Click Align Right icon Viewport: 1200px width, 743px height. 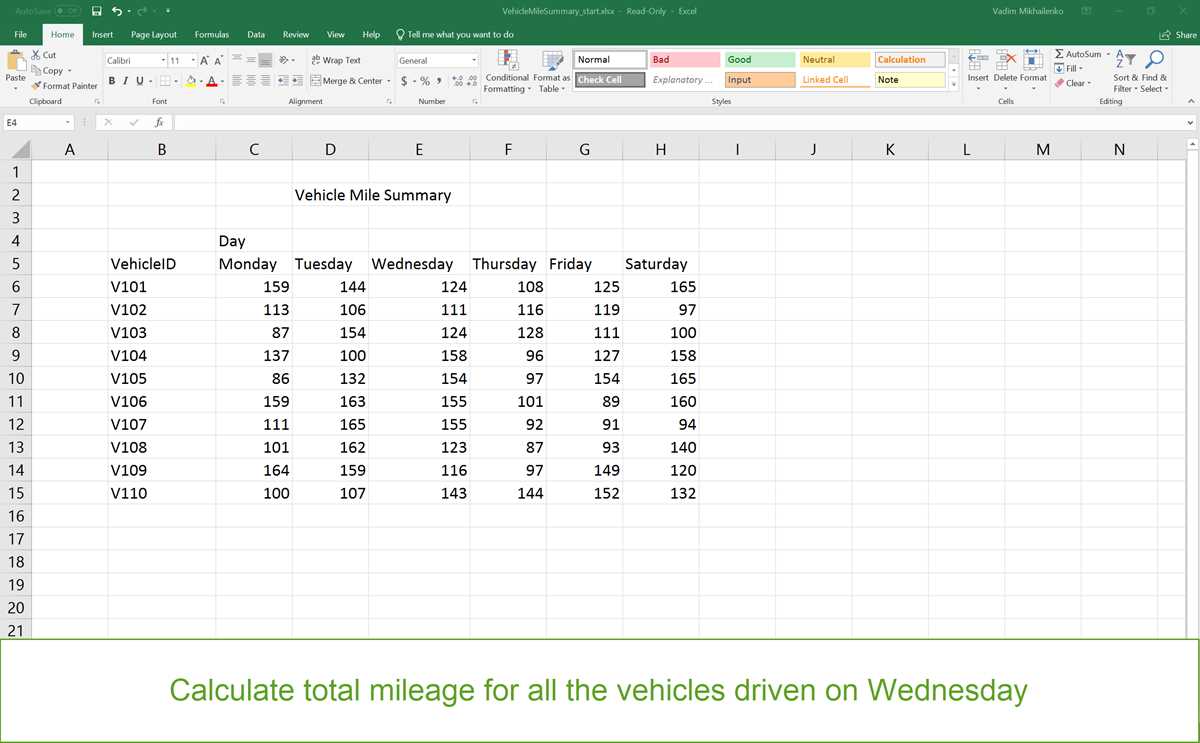pyautogui.click(x=266, y=81)
